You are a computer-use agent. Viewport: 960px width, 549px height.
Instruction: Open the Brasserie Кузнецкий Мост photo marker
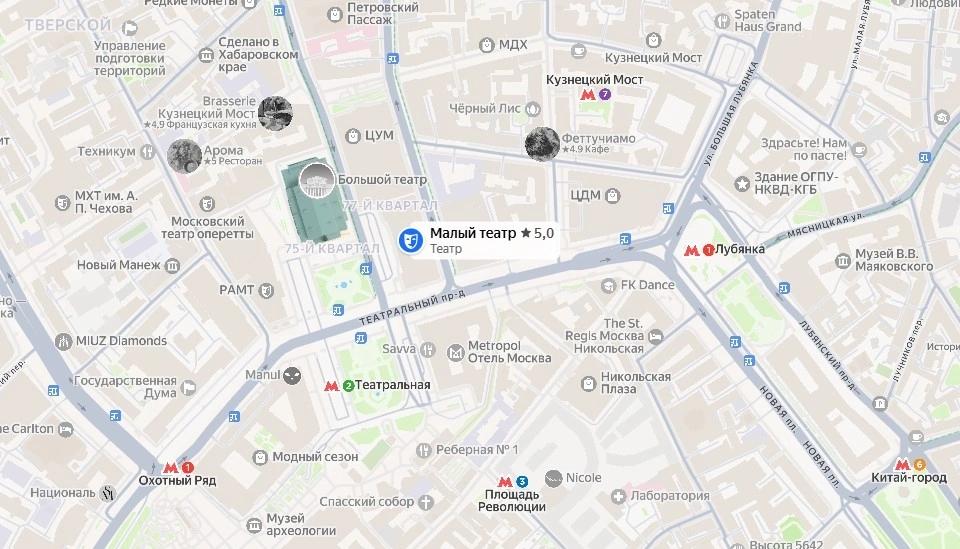pos(275,113)
